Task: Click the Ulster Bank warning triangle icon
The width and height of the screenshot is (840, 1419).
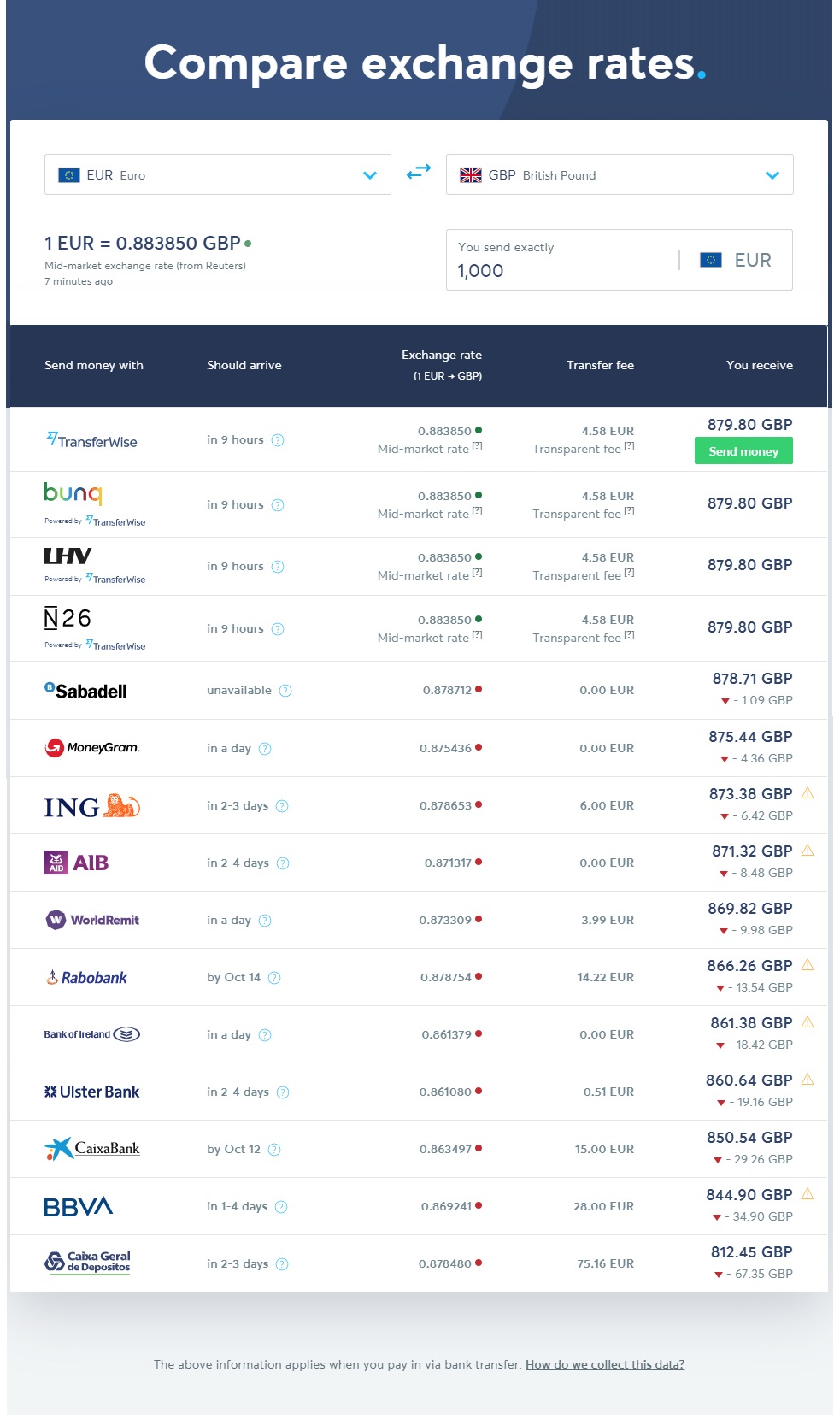Action: tap(808, 1080)
